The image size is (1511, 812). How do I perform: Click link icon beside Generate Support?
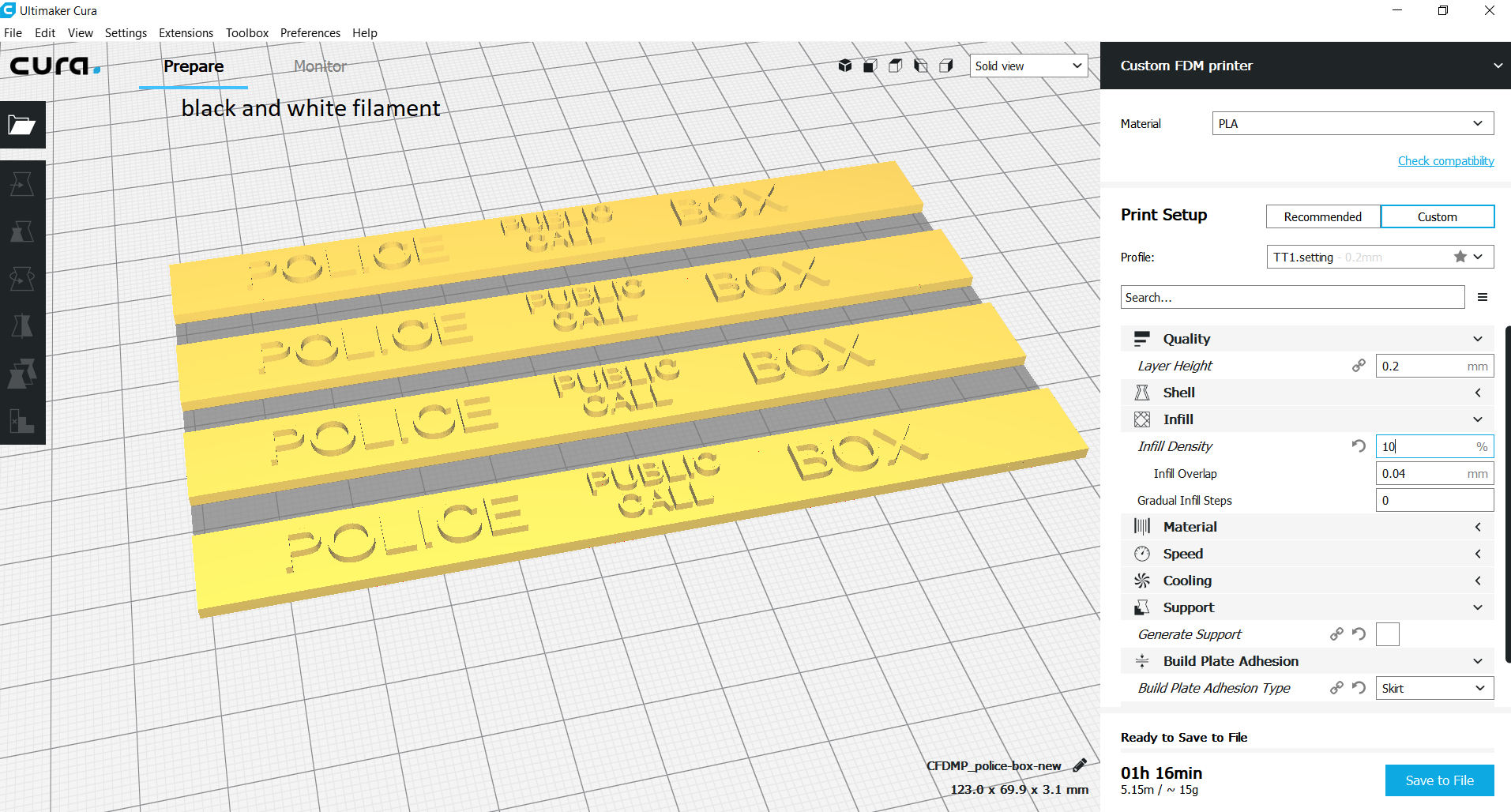[x=1336, y=634]
